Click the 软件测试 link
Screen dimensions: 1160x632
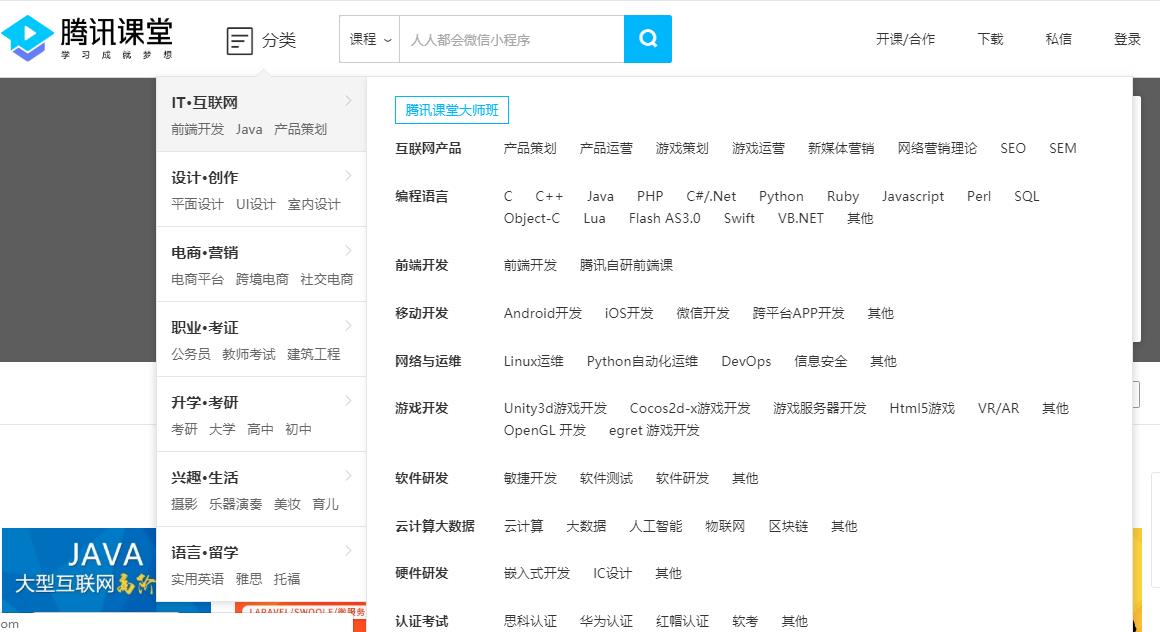tap(606, 478)
